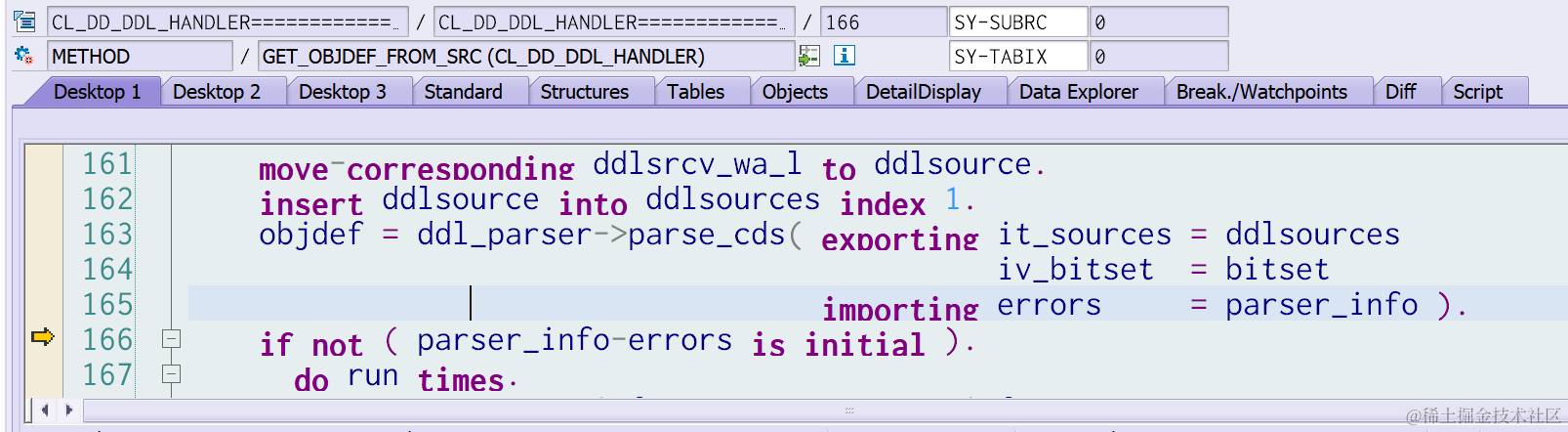Click the SY-TABIX value field
The width and height of the screenshot is (1568, 432).
click(1159, 56)
